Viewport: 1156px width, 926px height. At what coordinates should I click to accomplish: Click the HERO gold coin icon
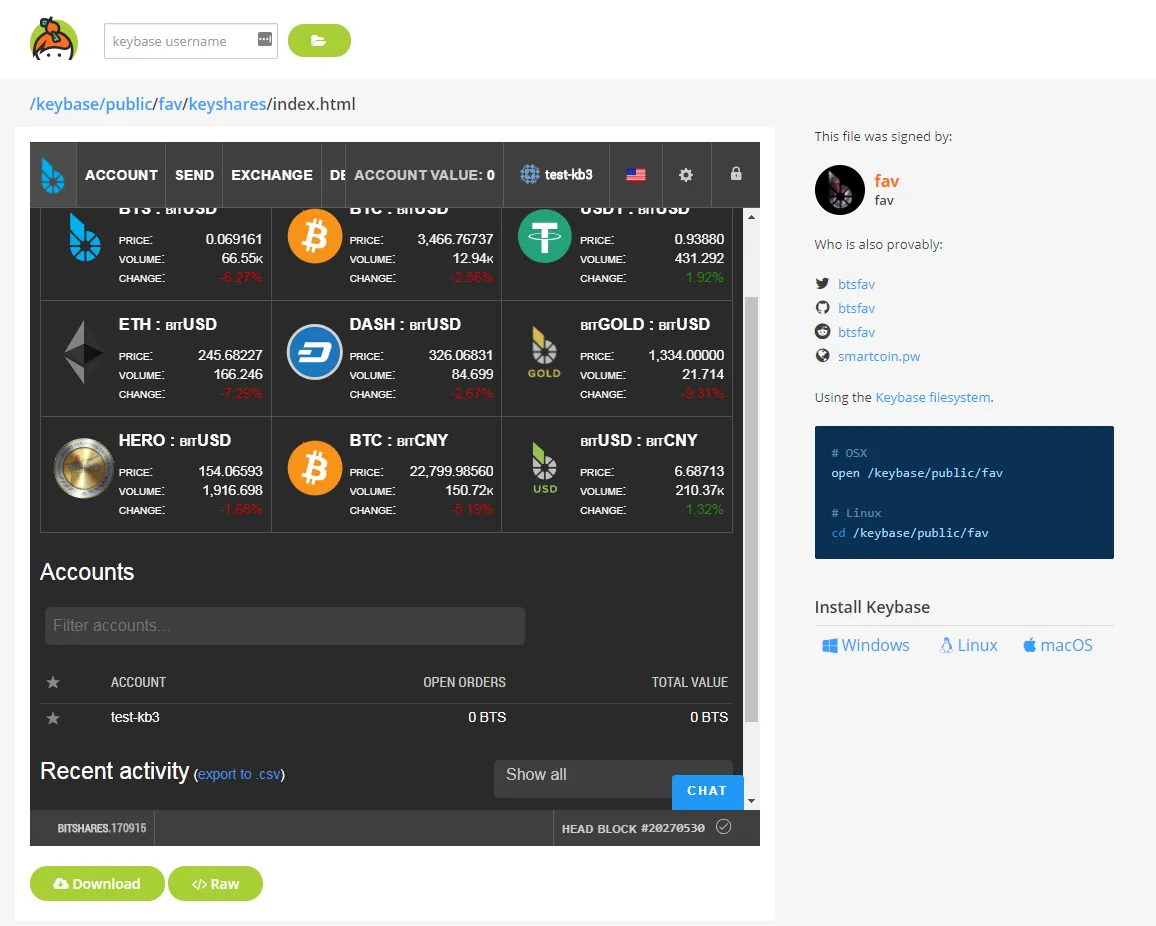tap(83, 468)
